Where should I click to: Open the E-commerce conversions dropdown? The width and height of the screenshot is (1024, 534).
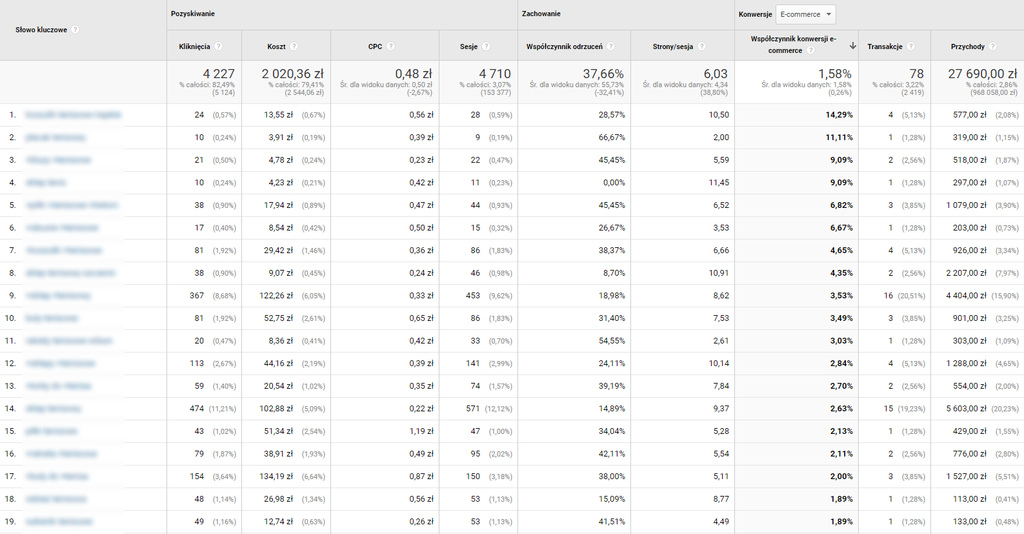point(805,14)
